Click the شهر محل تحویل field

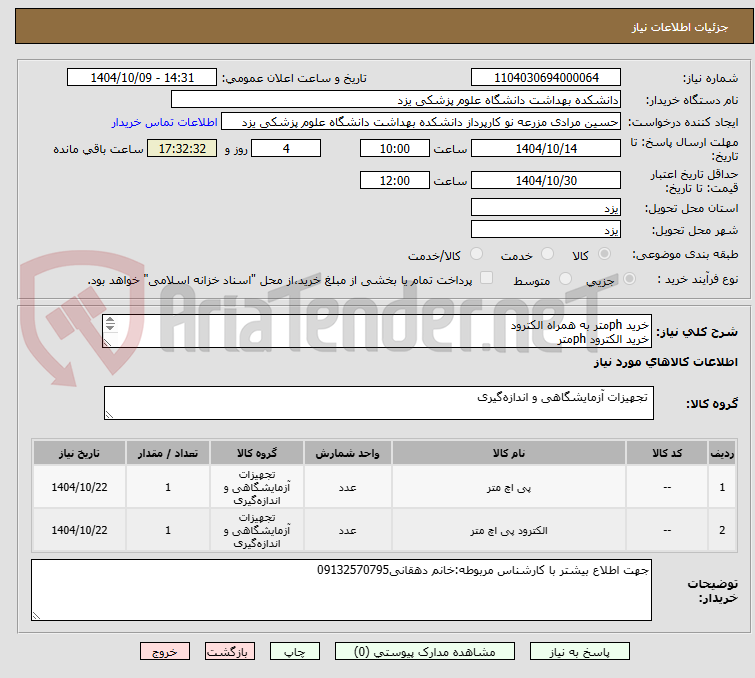[x=546, y=229]
